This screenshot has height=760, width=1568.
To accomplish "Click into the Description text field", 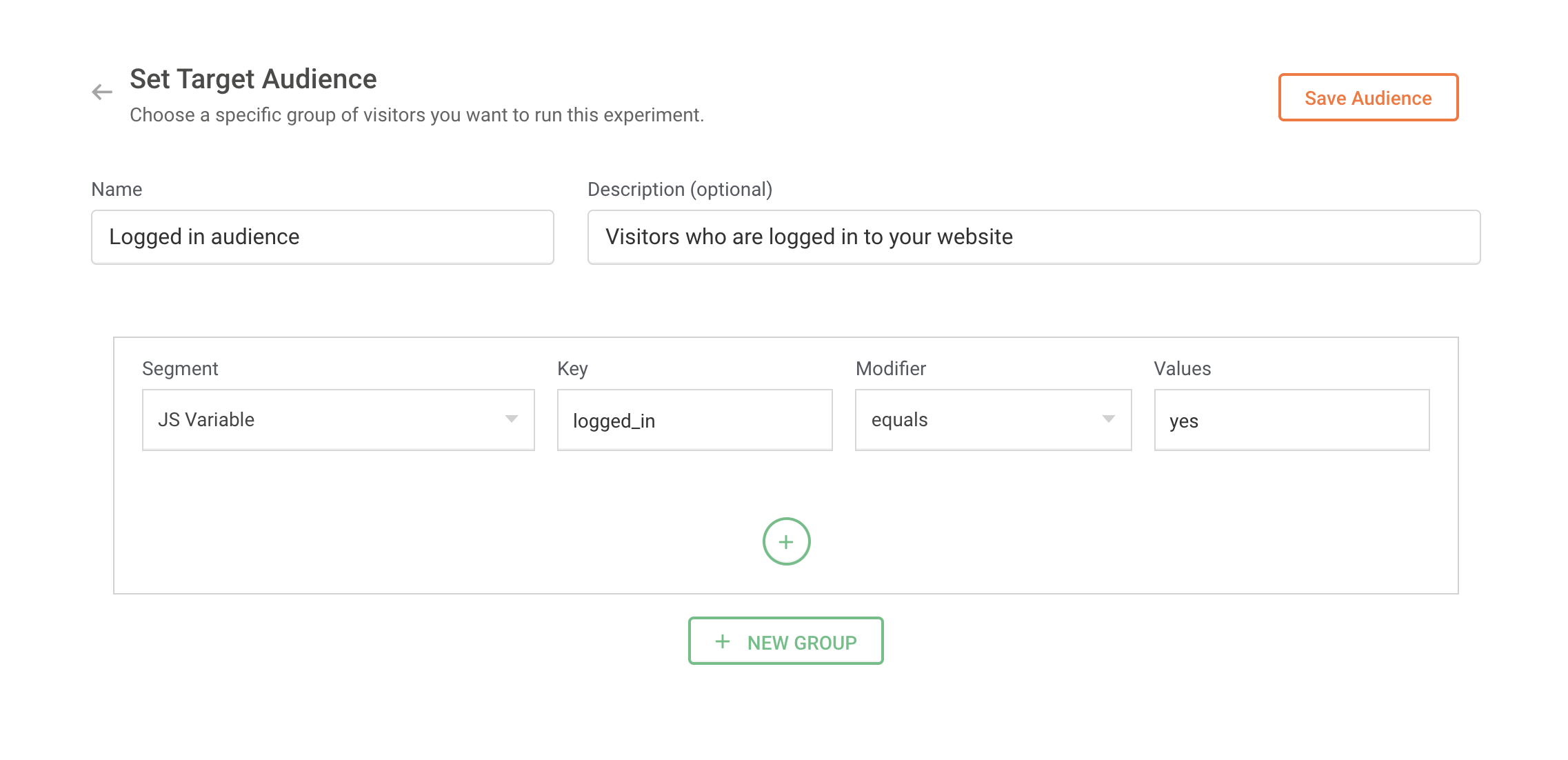I will [x=1033, y=237].
